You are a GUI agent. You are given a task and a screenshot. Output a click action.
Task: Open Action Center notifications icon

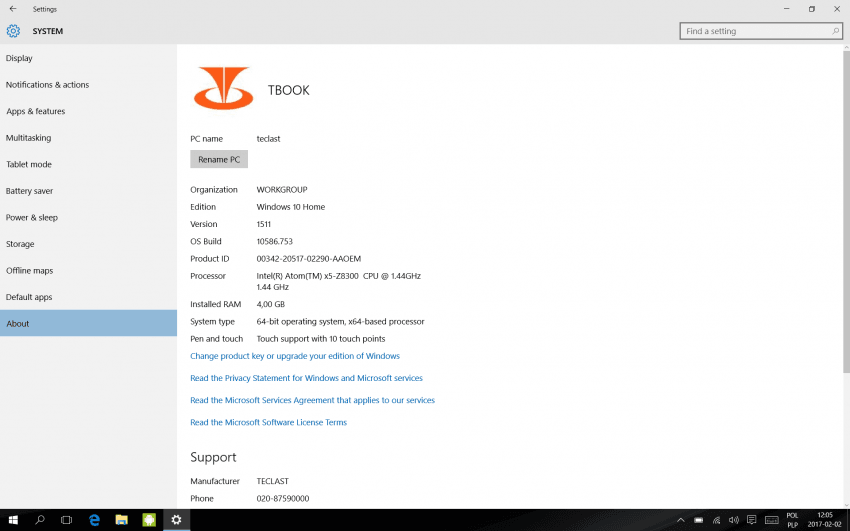pos(752,520)
